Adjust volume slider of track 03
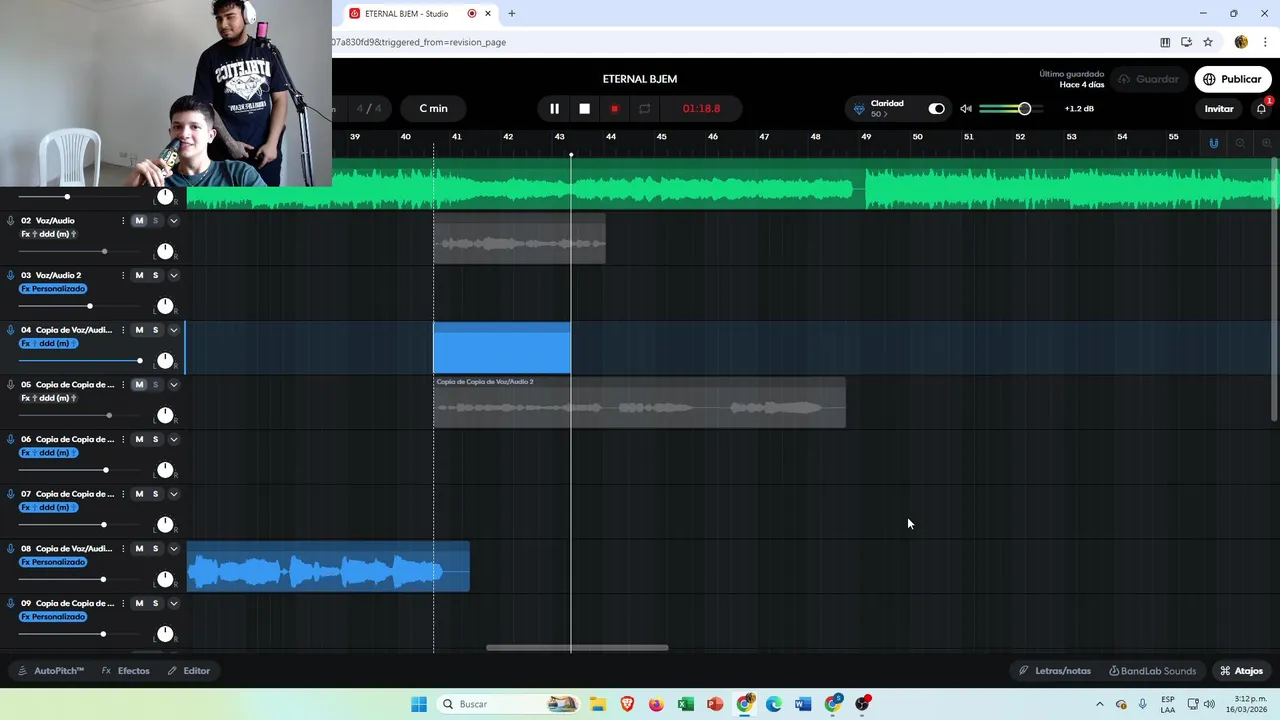This screenshot has height=720, width=1280. (90, 306)
